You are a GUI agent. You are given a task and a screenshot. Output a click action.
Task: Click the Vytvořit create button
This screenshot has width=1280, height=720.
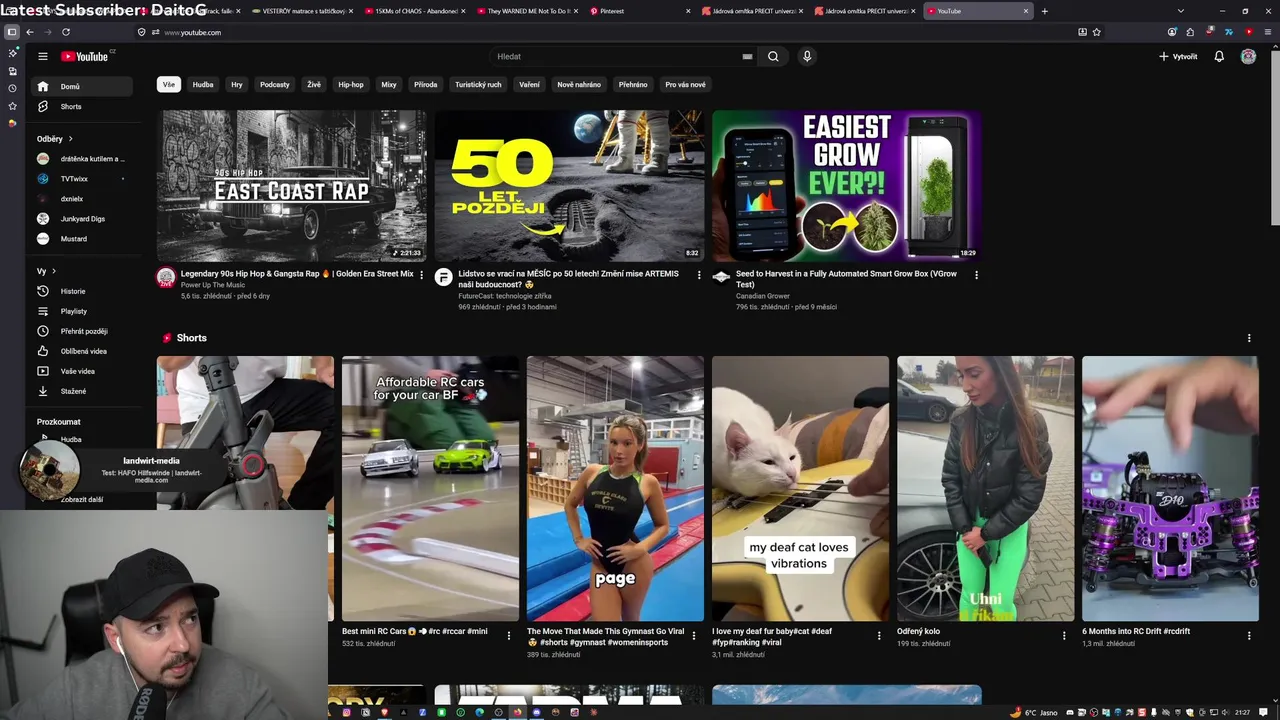pos(1178,57)
